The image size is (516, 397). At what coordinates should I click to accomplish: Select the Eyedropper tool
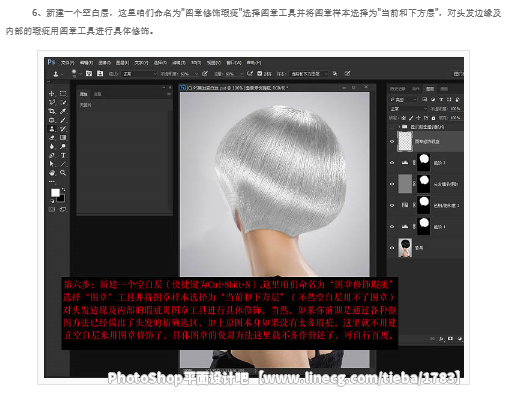coord(63,111)
